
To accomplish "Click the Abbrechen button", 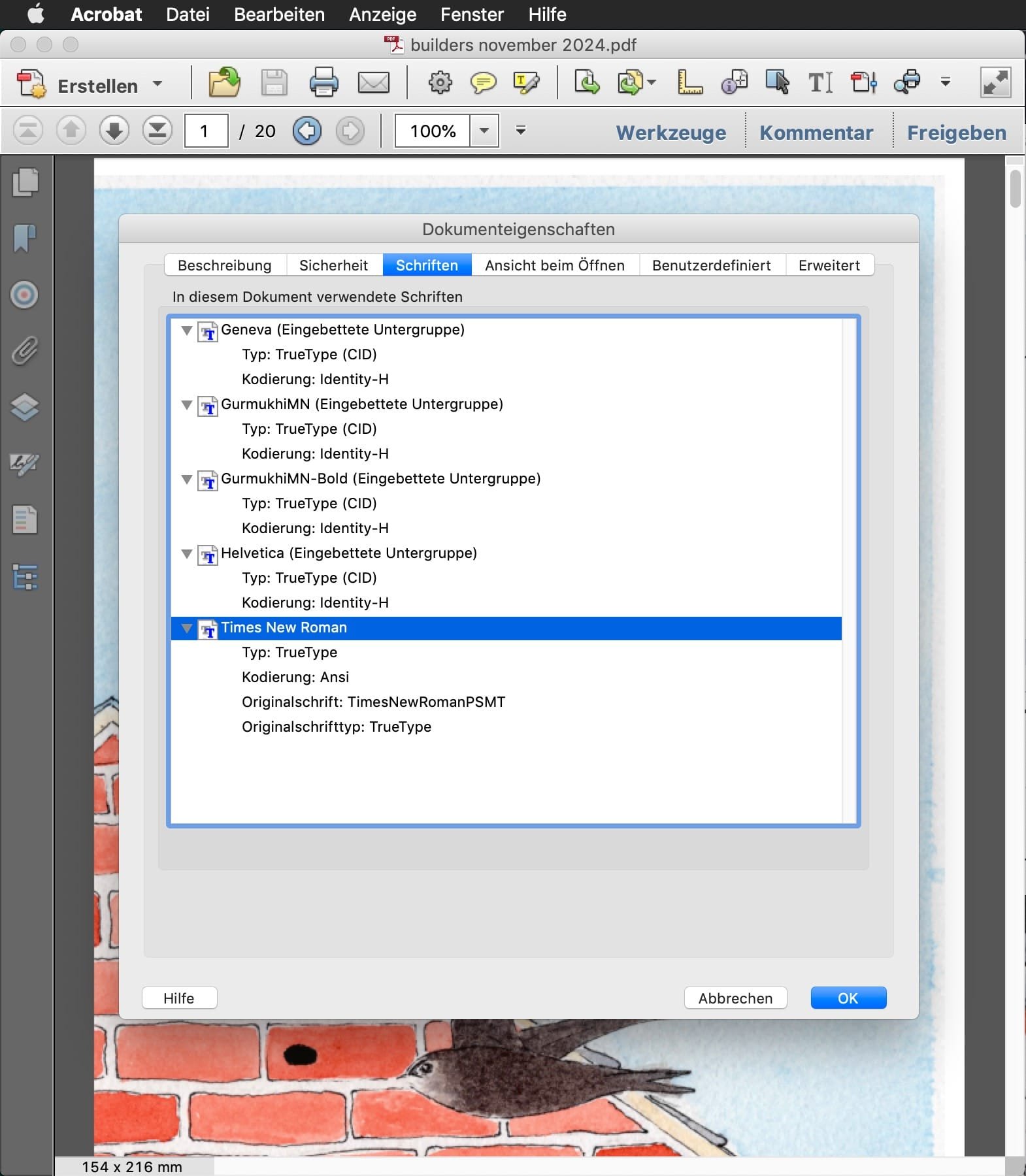I will [x=735, y=998].
